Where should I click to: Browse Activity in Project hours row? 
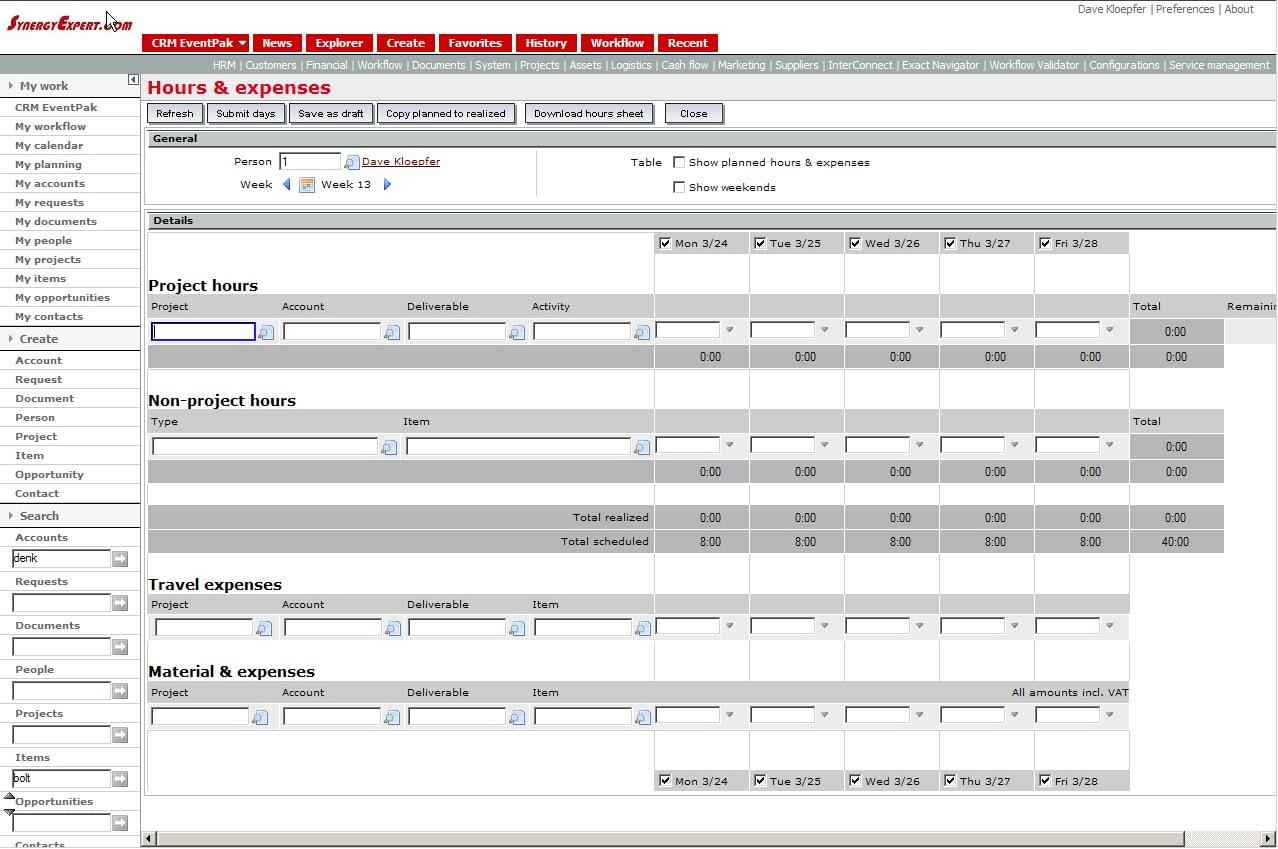pyautogui.click(x=642, y=332)
